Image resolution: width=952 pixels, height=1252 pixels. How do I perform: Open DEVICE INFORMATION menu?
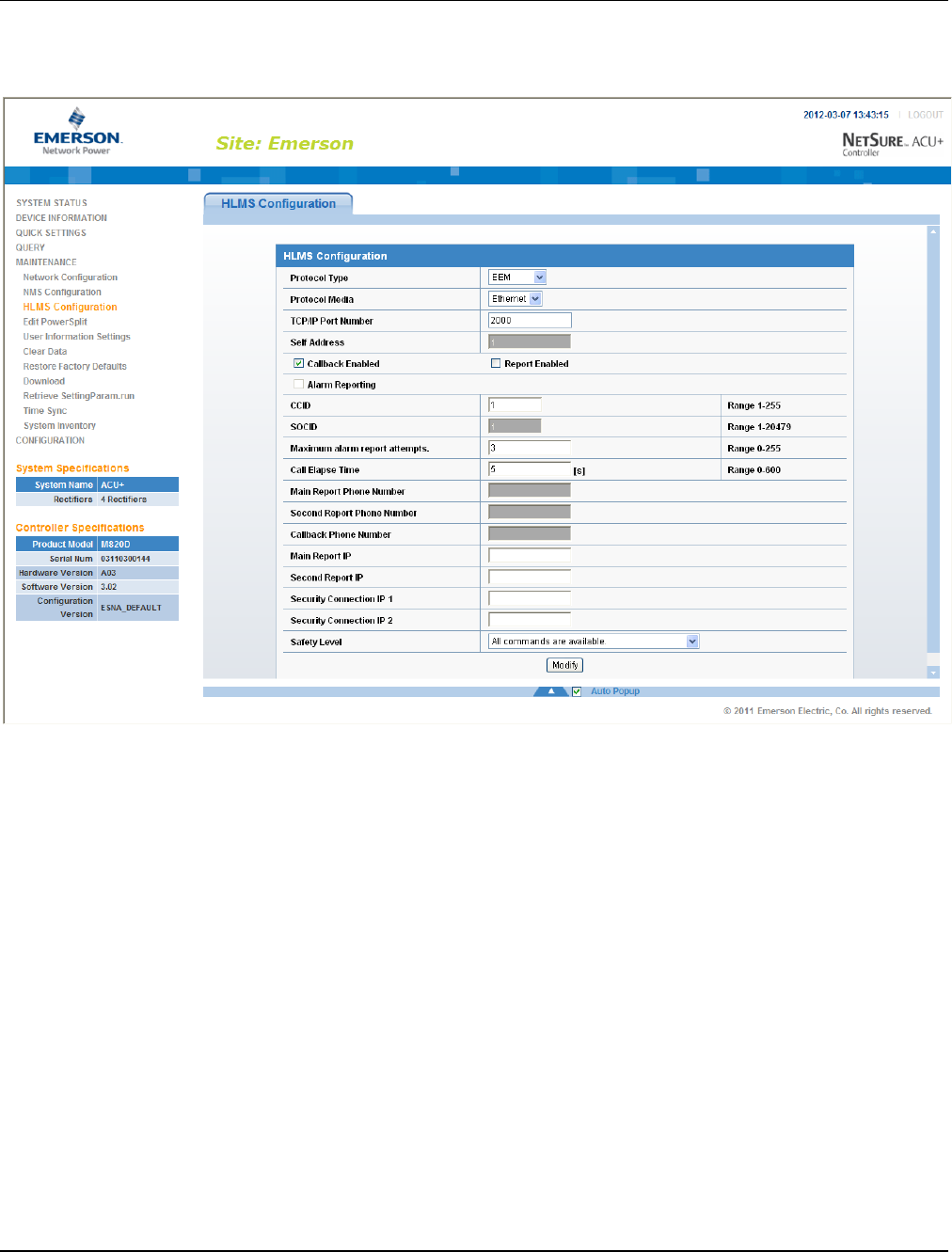coord(61,218)
